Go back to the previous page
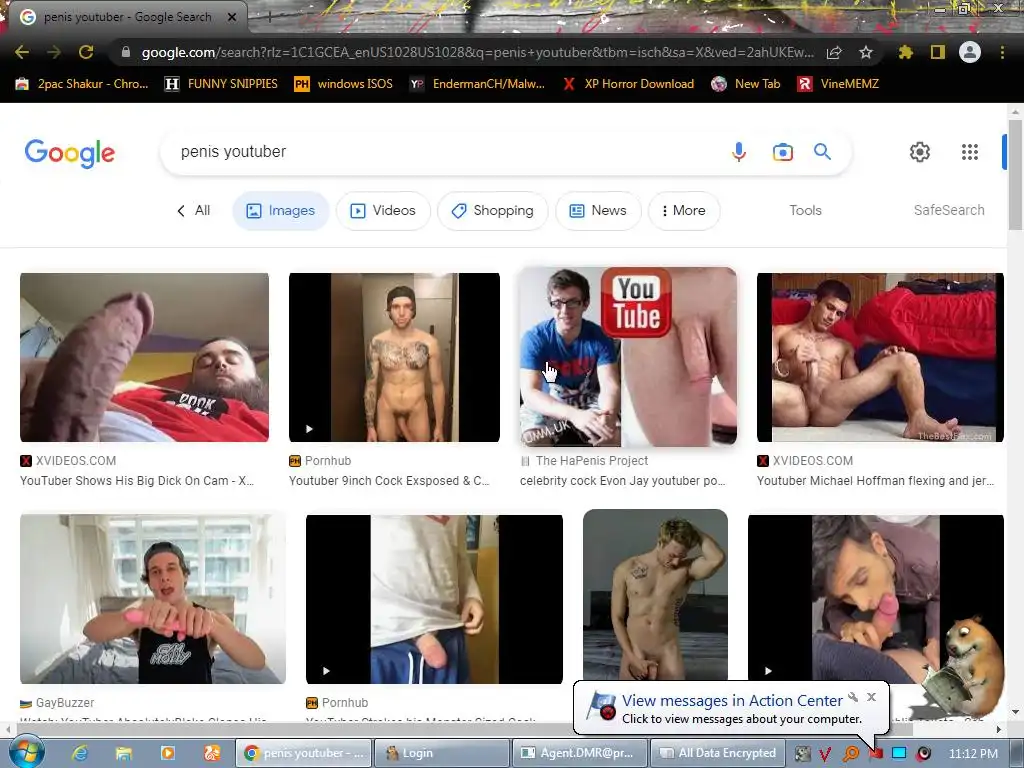 22,52
